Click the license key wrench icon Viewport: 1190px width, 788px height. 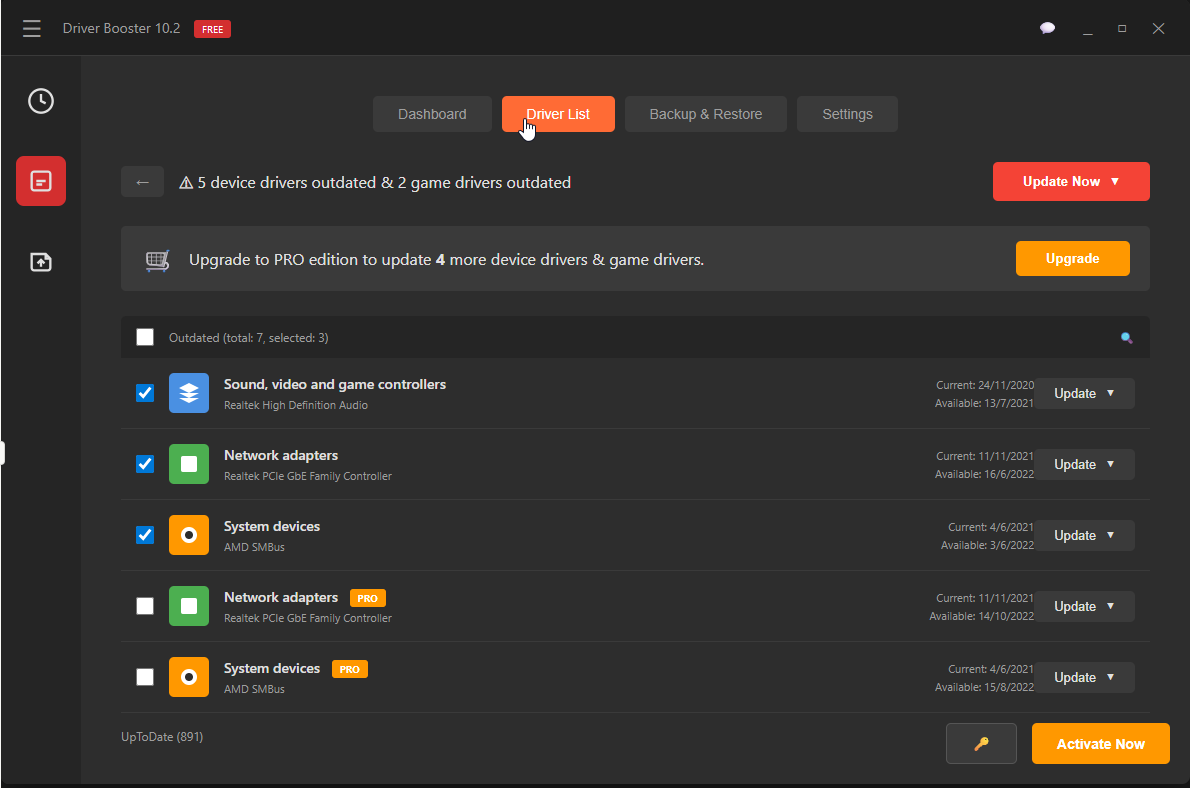pos(981,743)
